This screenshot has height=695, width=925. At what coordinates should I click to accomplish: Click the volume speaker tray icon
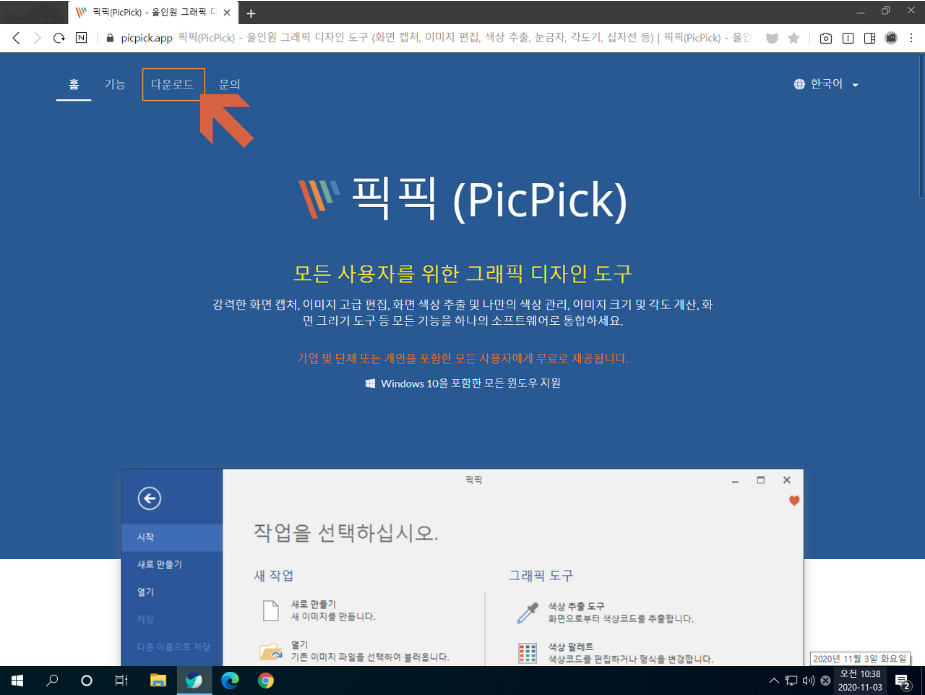click(x=808, y=681)
